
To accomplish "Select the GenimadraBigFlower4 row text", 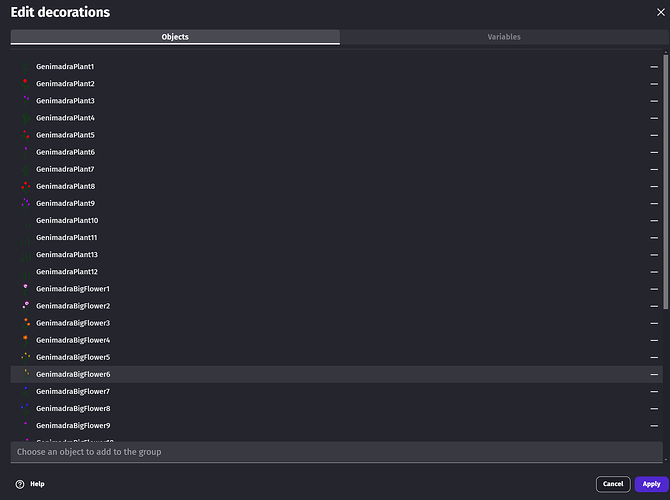I will [73, 340].
